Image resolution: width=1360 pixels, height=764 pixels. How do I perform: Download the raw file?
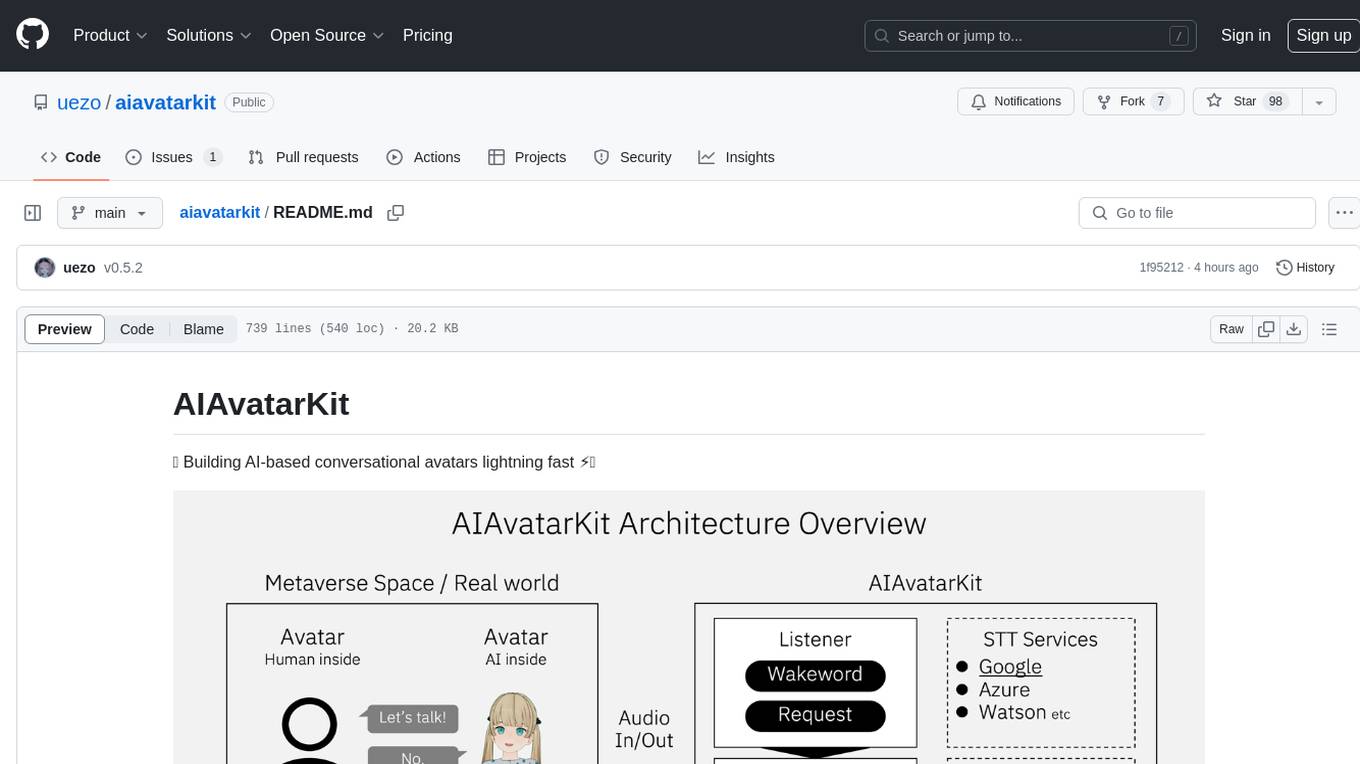(1293, 329)
